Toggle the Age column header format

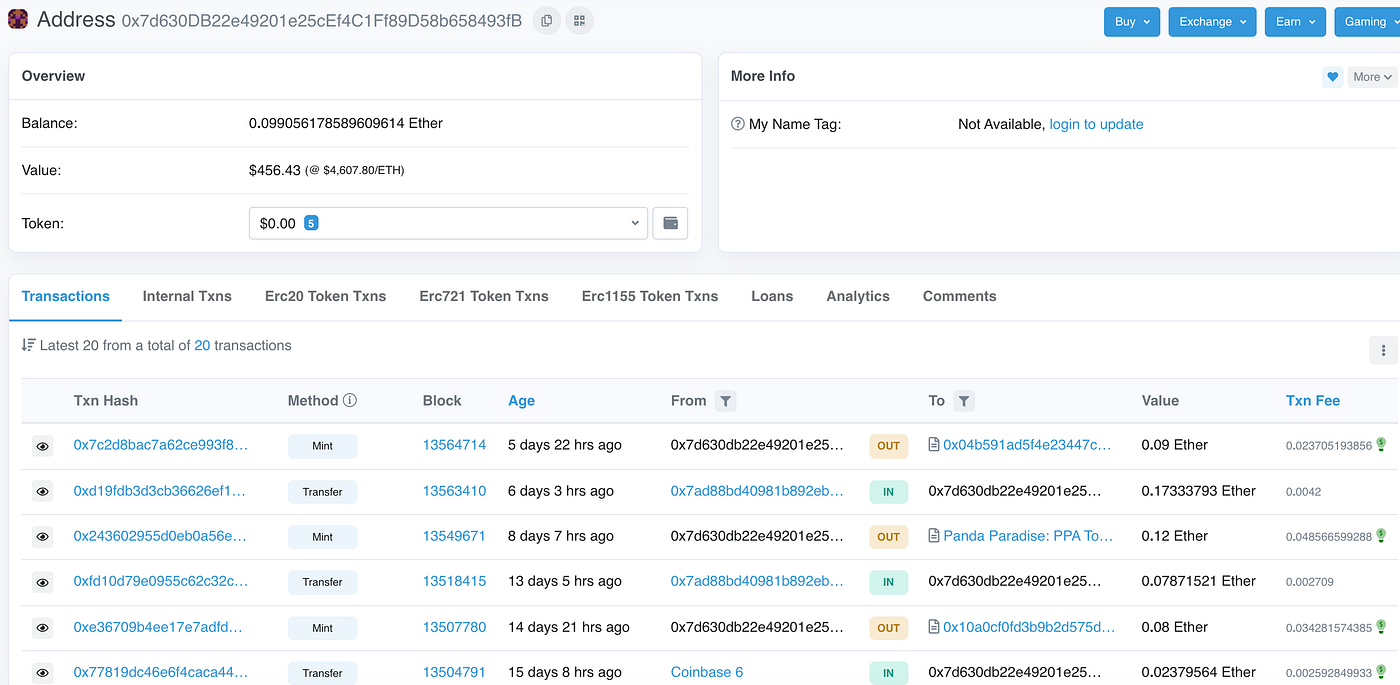point(521,401)
